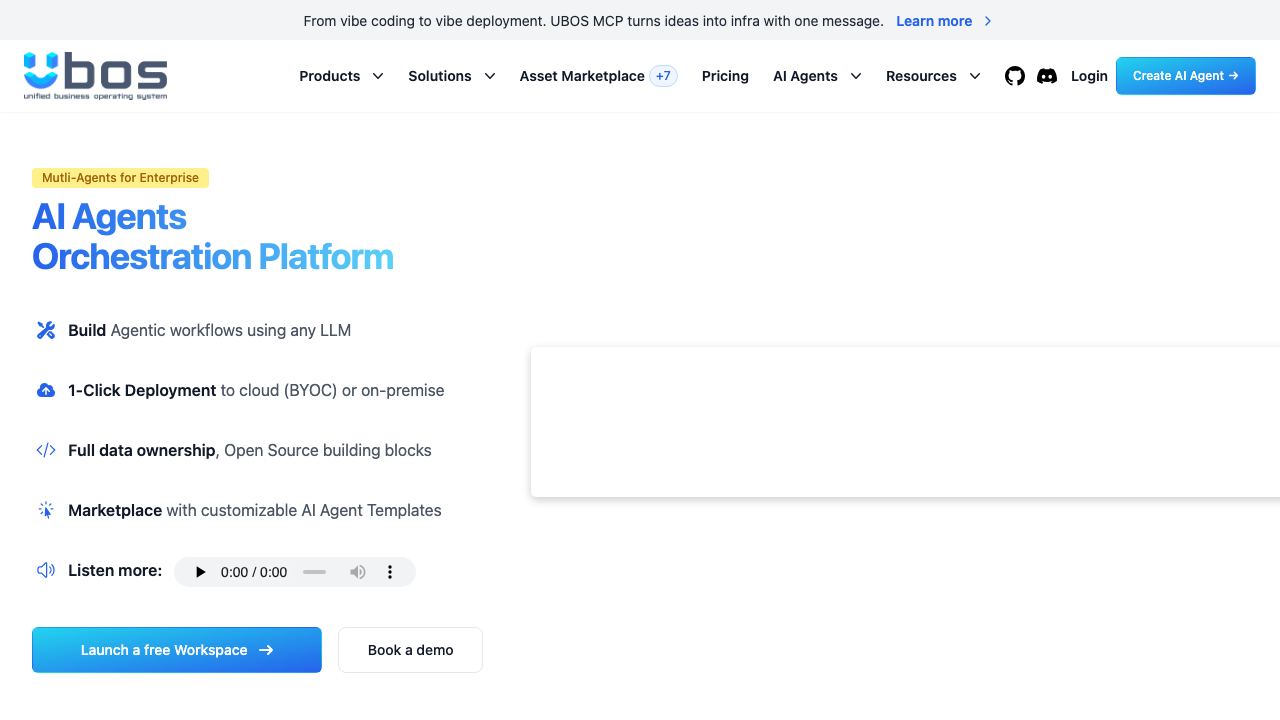The height and width of the screenshot is (720, 1280).
Task: Mute the audio player volume
Action: pyautogui.click(x=358, y=572)
